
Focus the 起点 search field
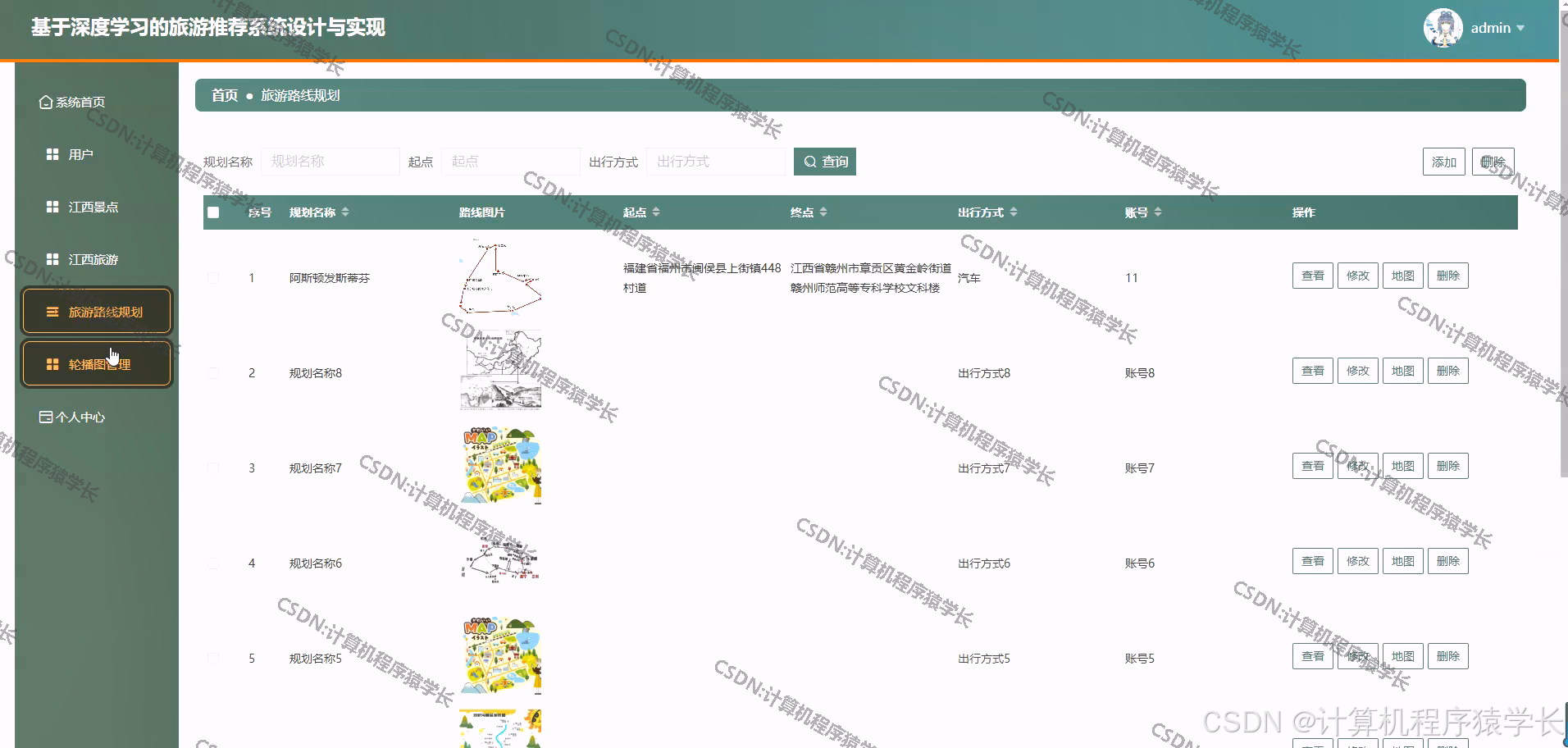pyautogui.click(x=511, y=162)
